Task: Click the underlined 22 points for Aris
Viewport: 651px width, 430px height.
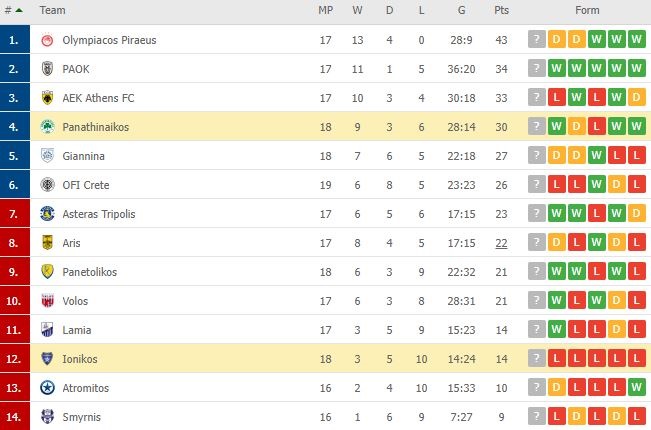Action: (501, 243)
